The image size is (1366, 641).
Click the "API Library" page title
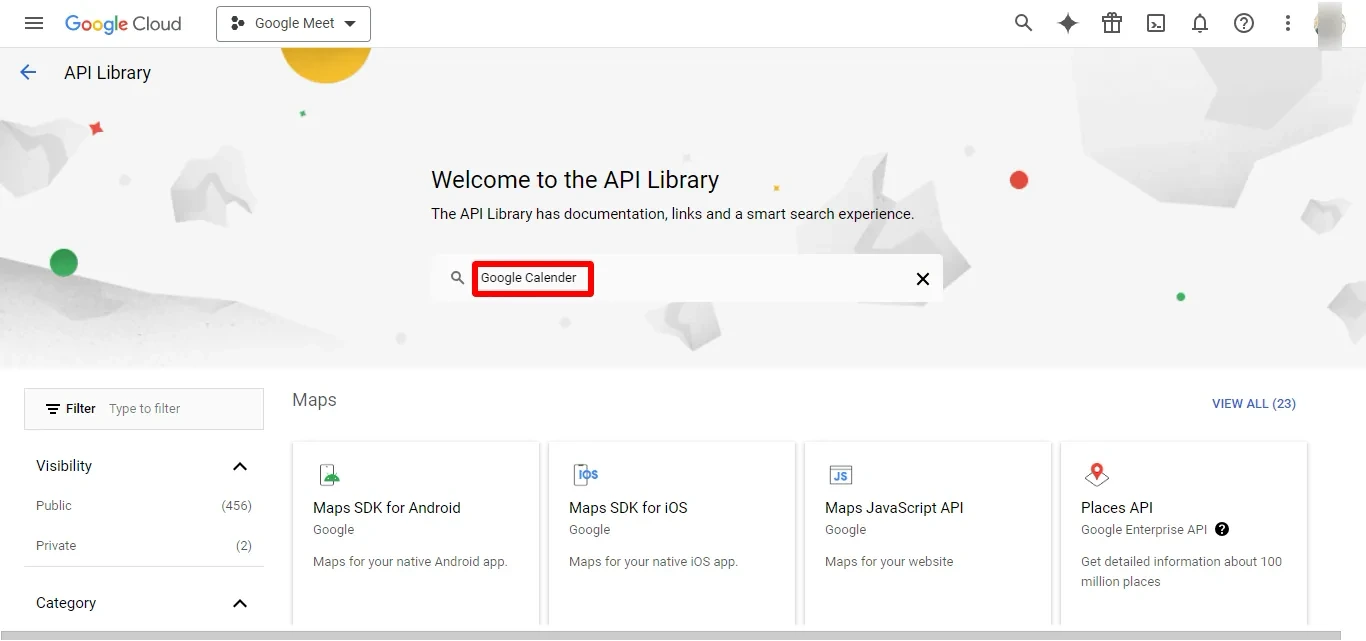[107, 73]
